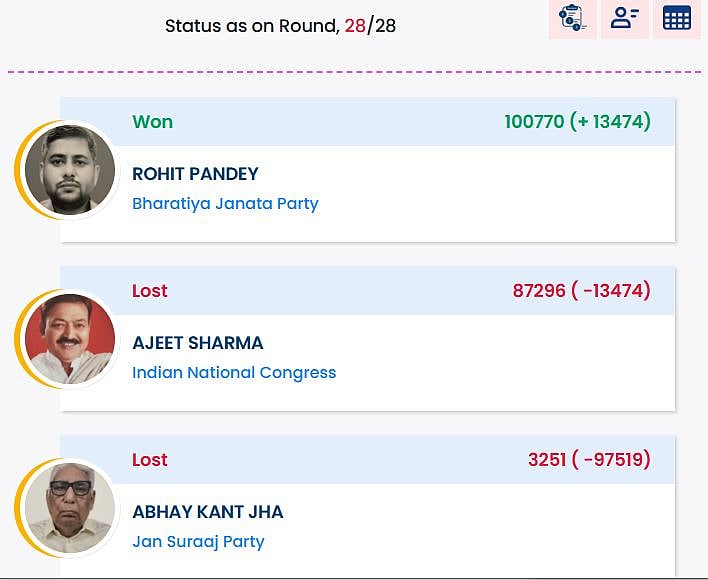Viewport: 708px width, 580px height.
Task: Click Abhay Kant Jha's candidate photo
Action: click(70, 508)
